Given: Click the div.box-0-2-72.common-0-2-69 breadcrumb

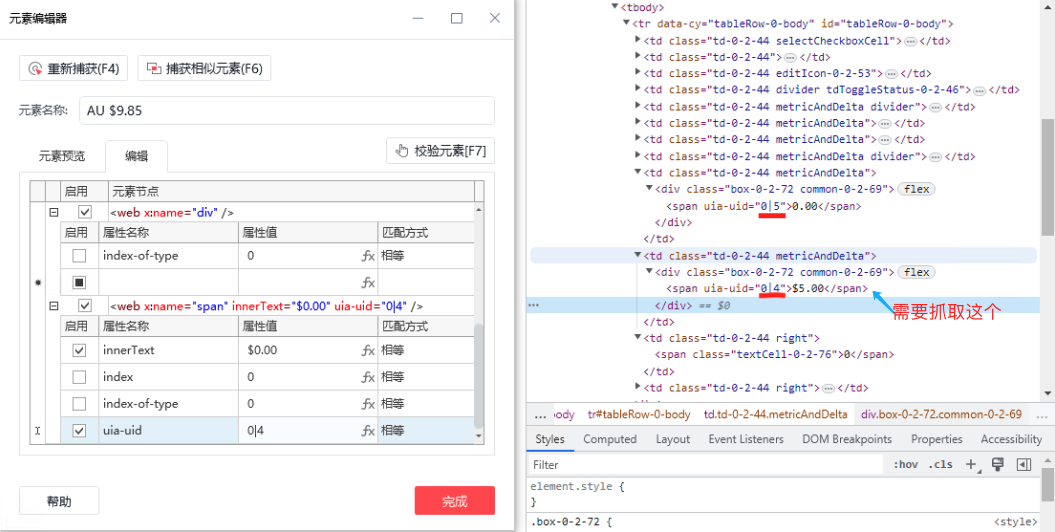Looking at the screenshot, I should click(x=941, y=415).
